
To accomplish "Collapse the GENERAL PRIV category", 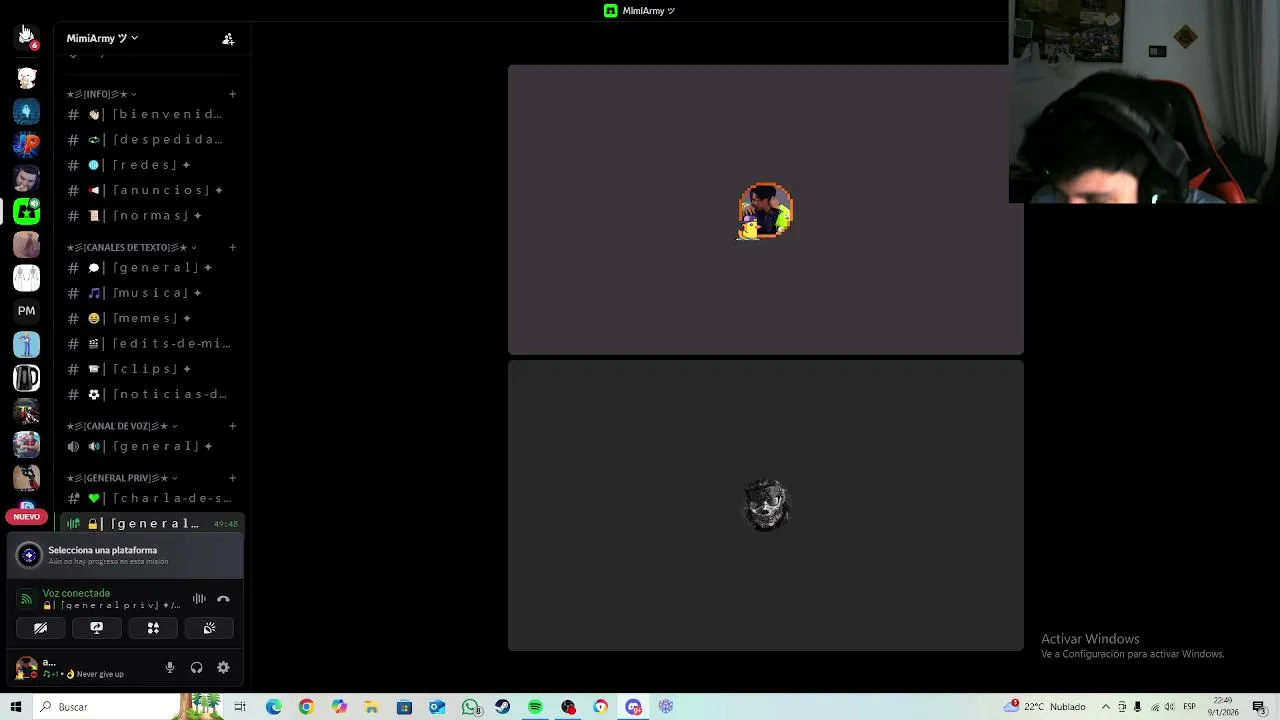I will (x=121, y=478).
